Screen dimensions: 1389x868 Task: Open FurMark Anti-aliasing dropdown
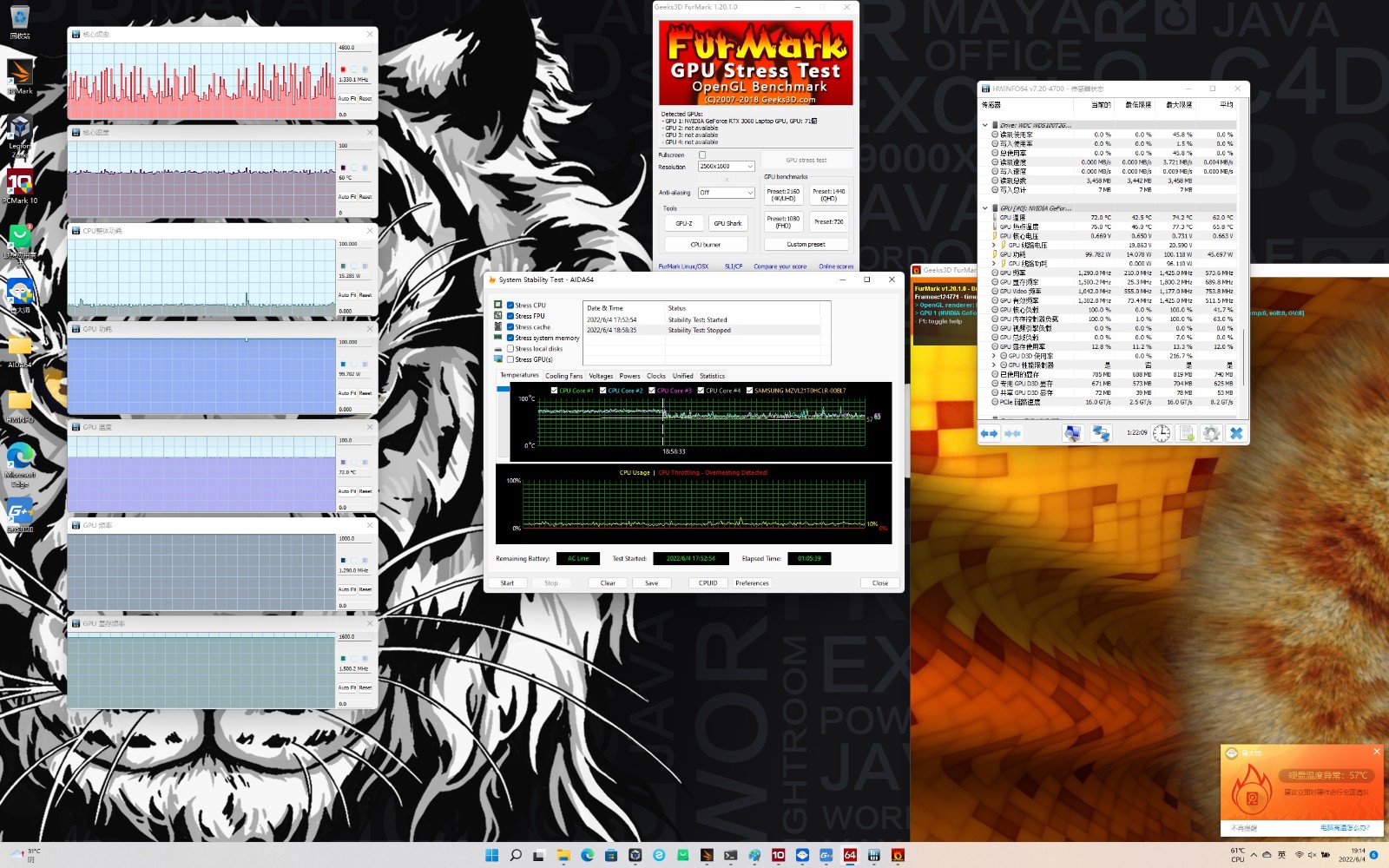click(x=727, y=193)
